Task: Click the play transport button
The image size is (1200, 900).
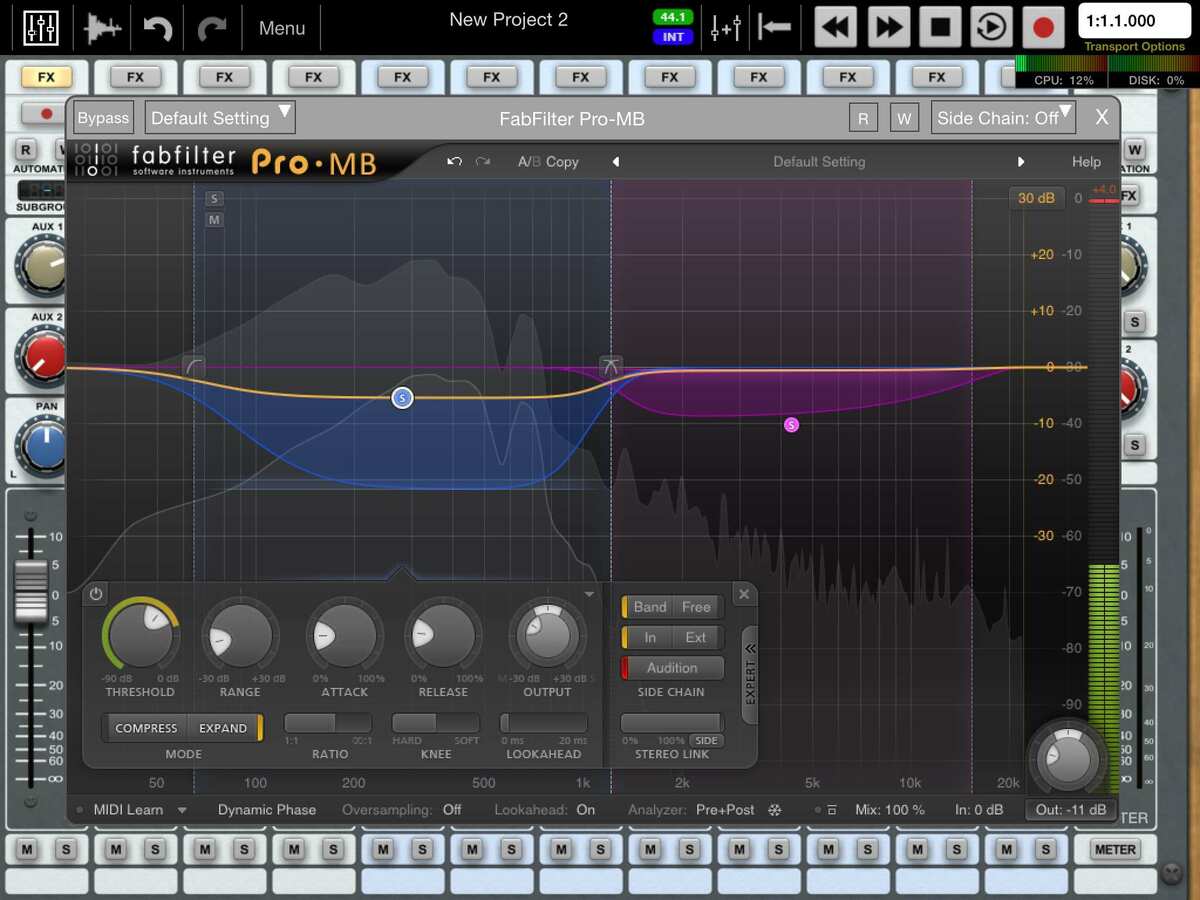Action: 992,27
